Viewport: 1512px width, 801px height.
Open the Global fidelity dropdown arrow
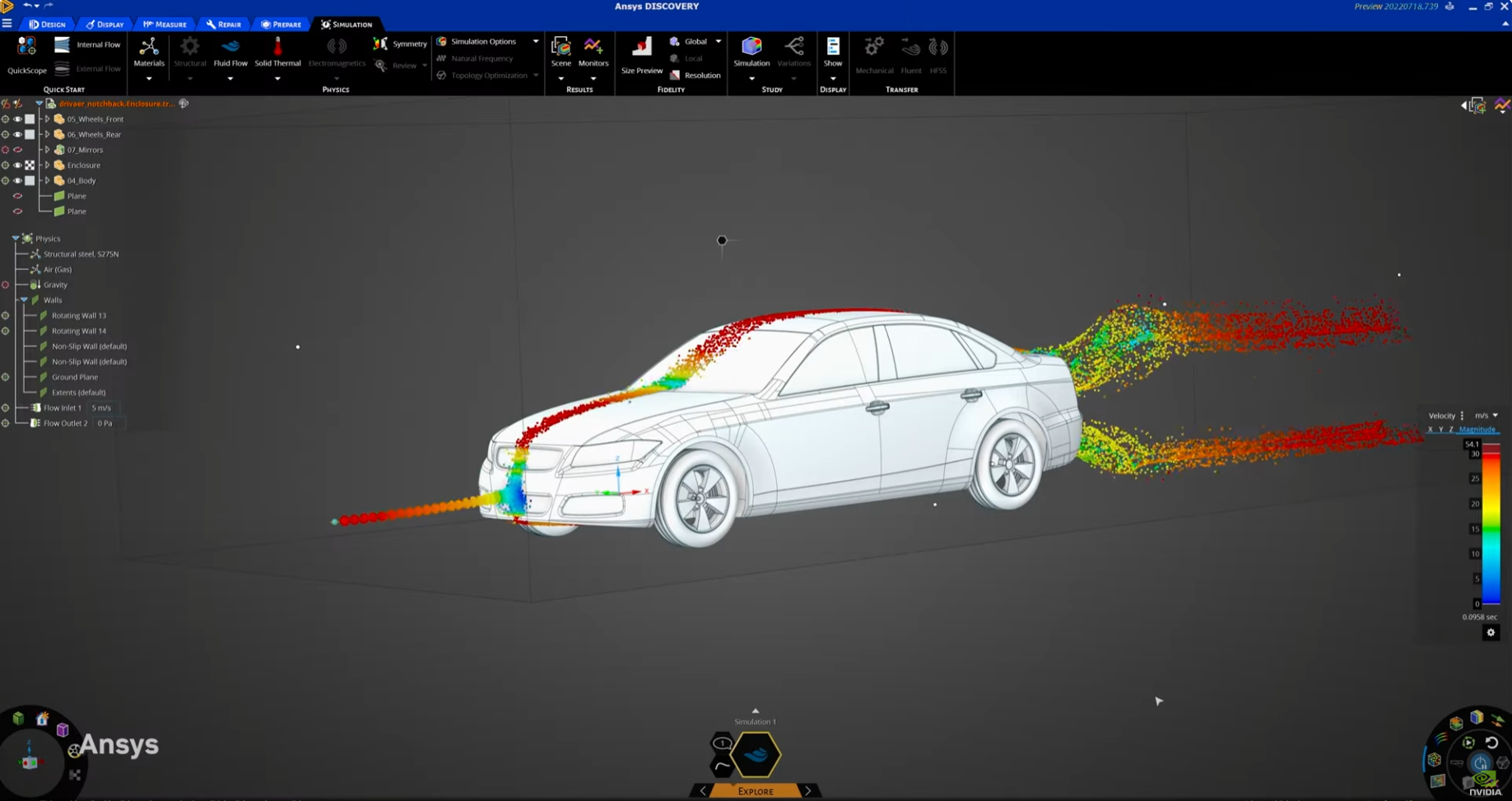coord(719,41)
